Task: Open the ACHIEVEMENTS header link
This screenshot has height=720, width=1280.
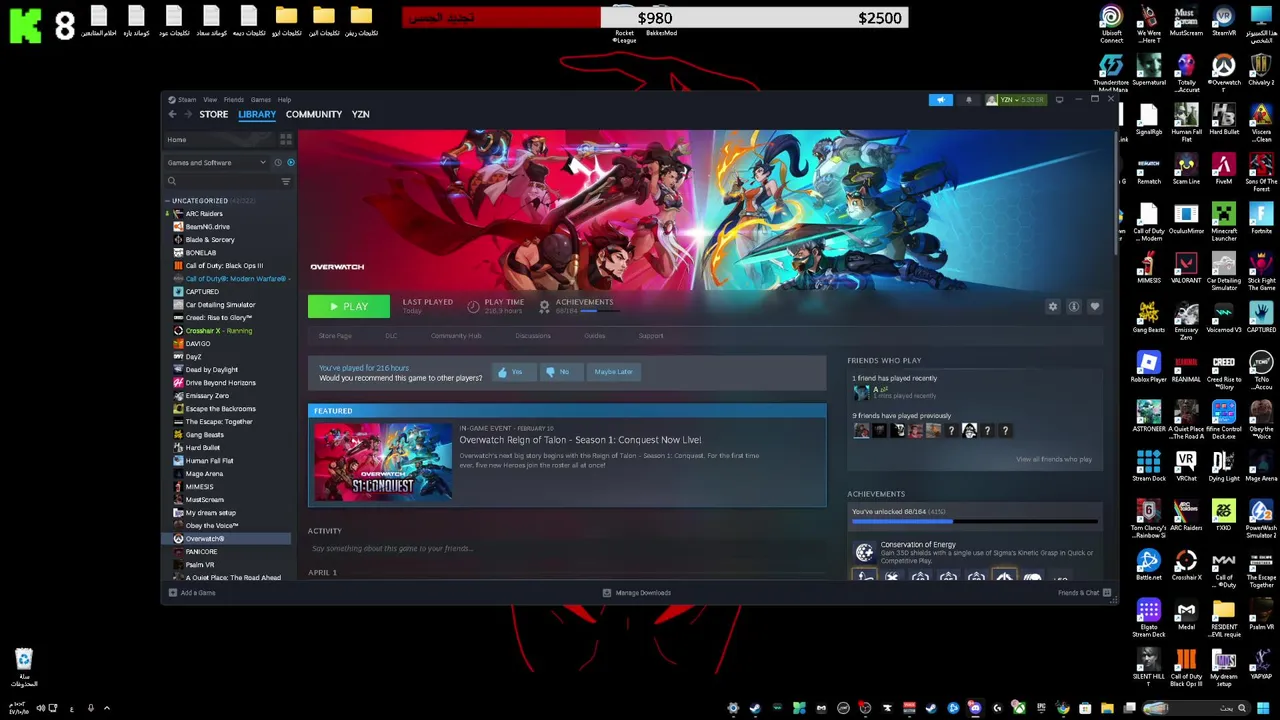Action: point(584,302)
